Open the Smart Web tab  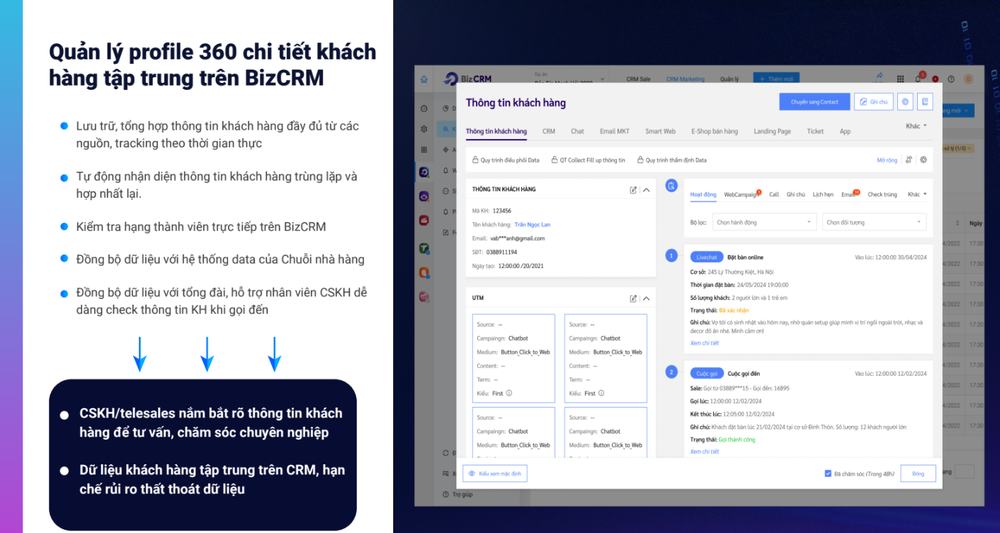[x=660, y=131]
